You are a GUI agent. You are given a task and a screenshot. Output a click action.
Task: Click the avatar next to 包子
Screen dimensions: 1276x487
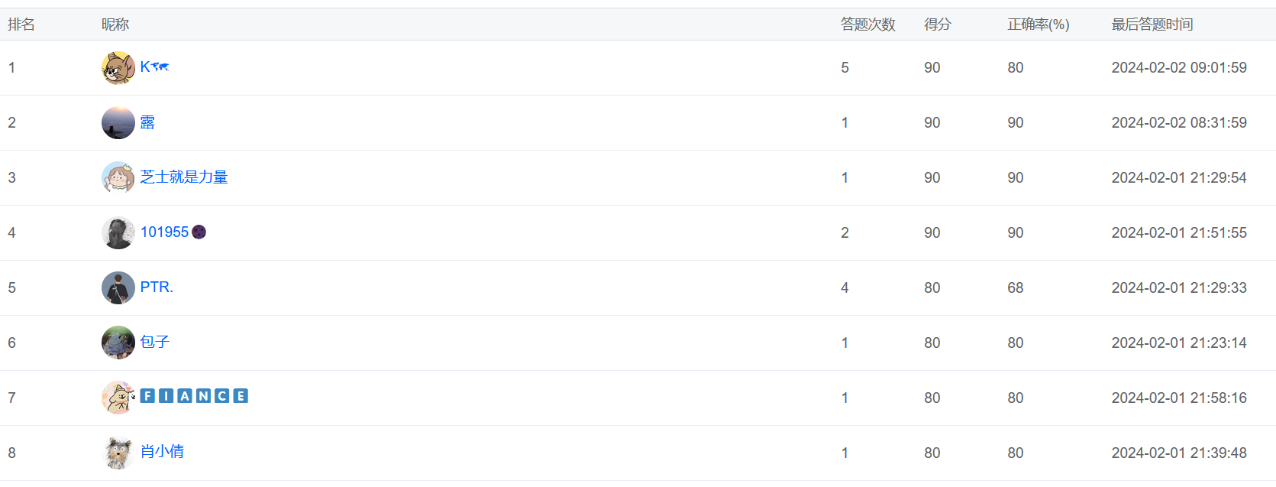[x=118, y=342]
